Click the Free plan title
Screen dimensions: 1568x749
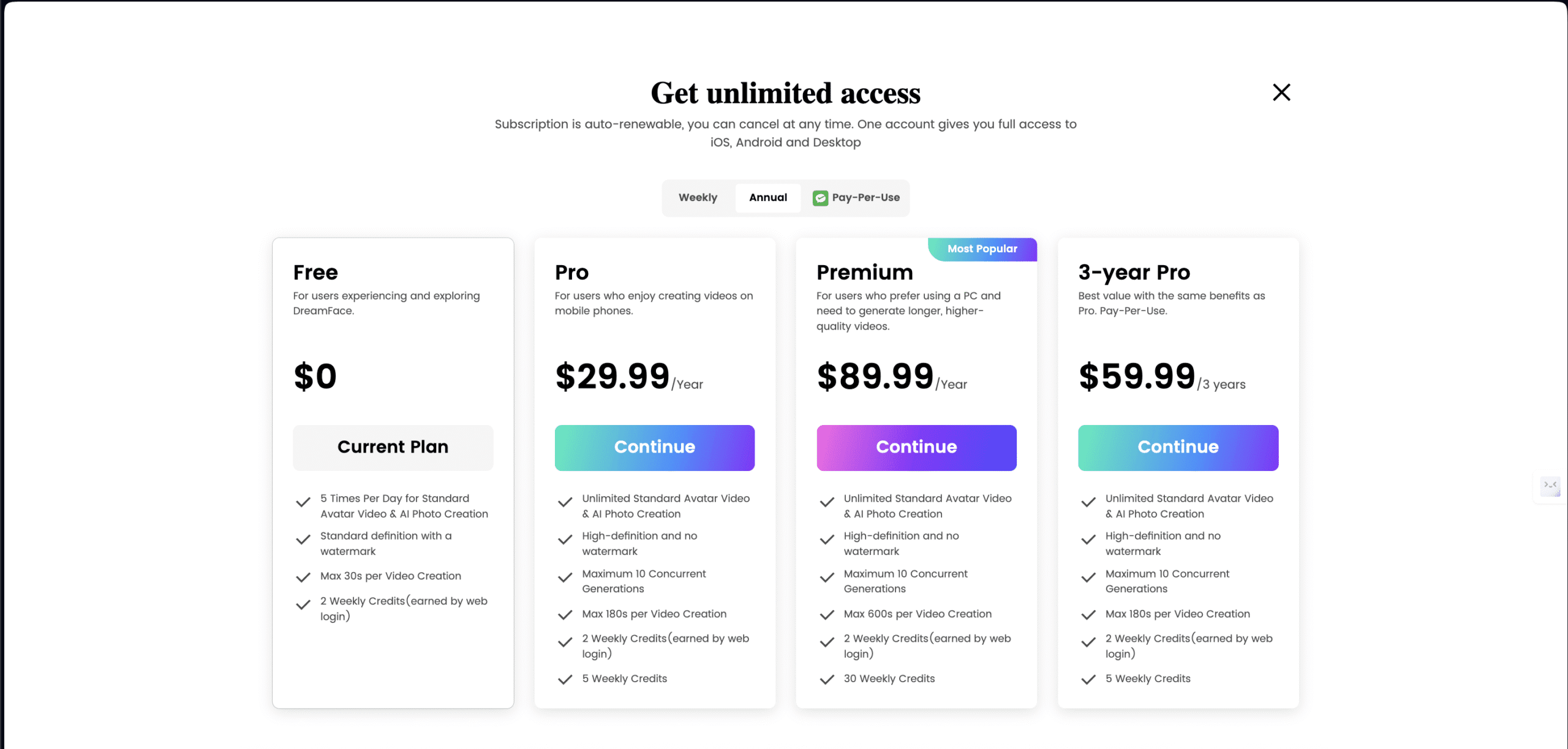click(x=315, y=272)
